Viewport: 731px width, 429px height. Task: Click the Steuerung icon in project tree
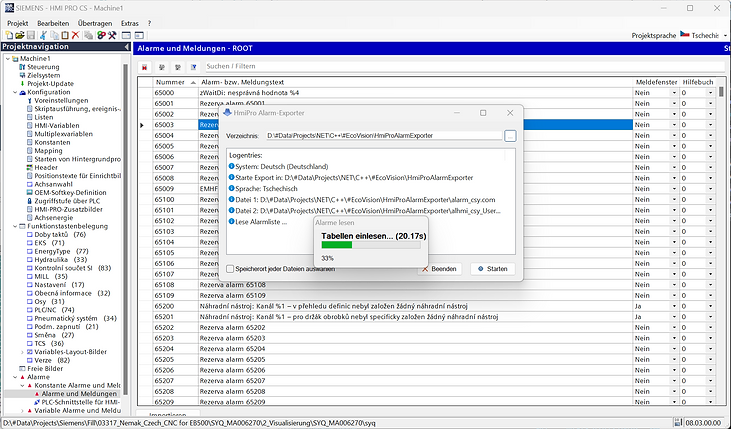pos(22,67)
